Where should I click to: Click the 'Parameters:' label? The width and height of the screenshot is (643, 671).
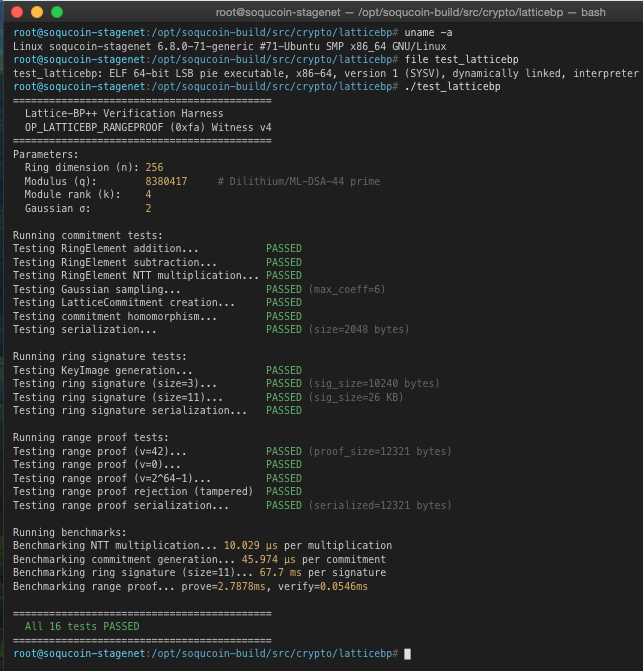(46, 154)
